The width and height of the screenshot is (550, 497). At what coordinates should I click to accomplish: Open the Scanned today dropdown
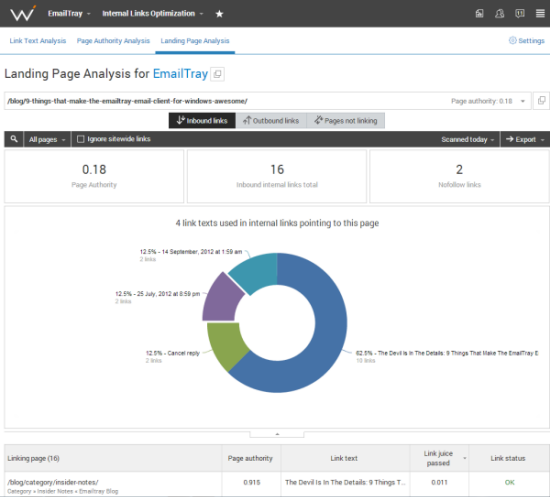pos(468,139)
